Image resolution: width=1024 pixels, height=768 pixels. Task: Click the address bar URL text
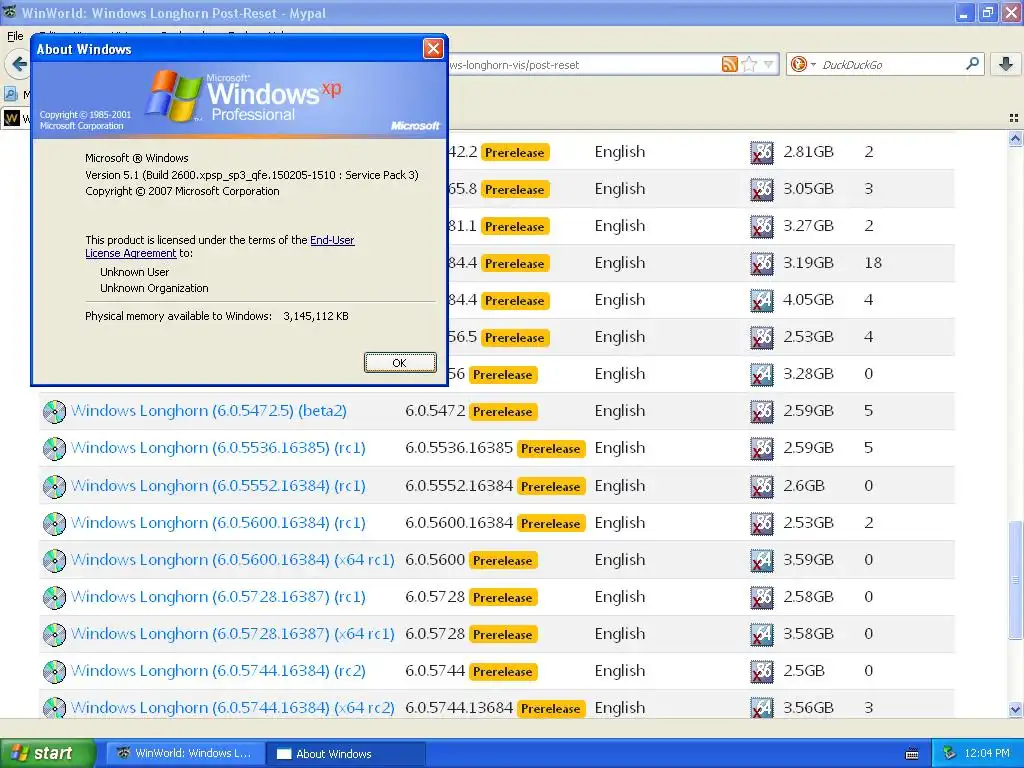(x=514, y=65)
